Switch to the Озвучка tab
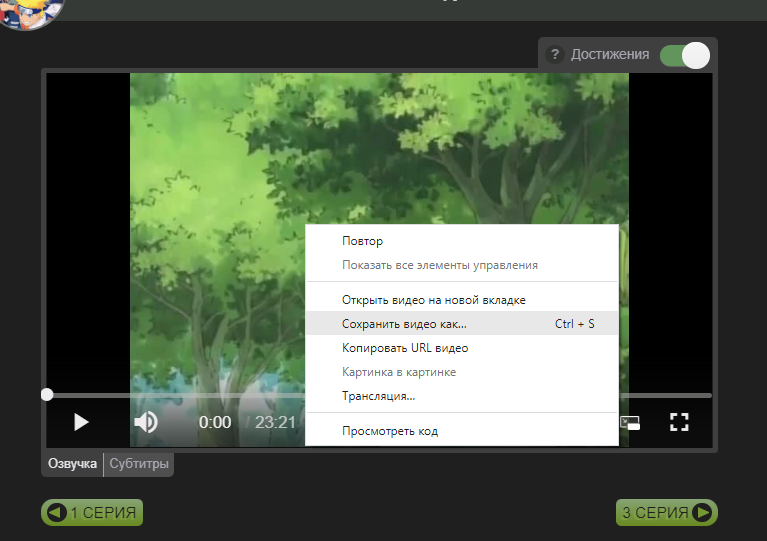 pyautogui.click(x=72, y=464)
